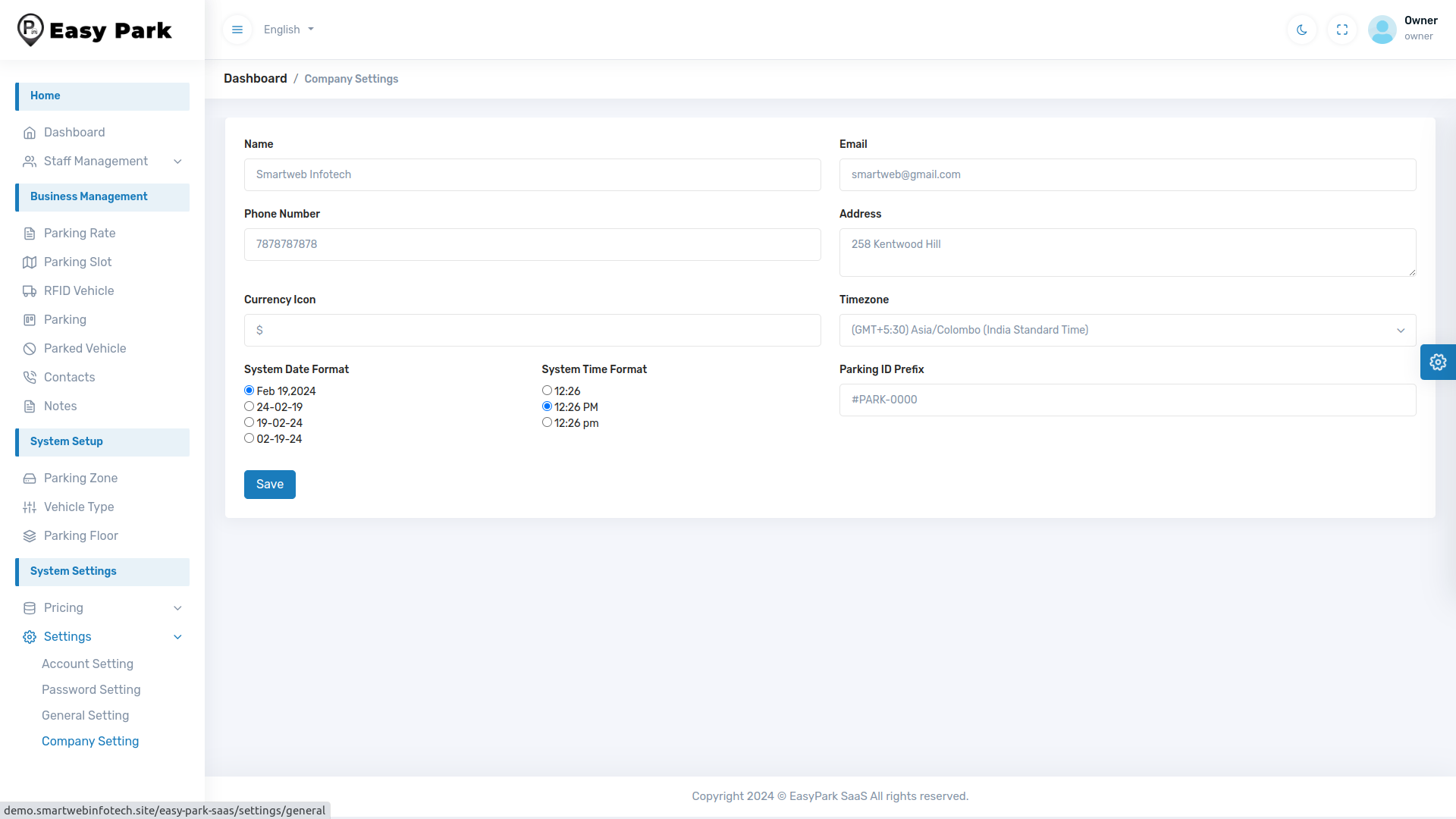Click the Dashboard breadcrumb link
Viewport: 1456px width, 819px height.
(255, 79)
